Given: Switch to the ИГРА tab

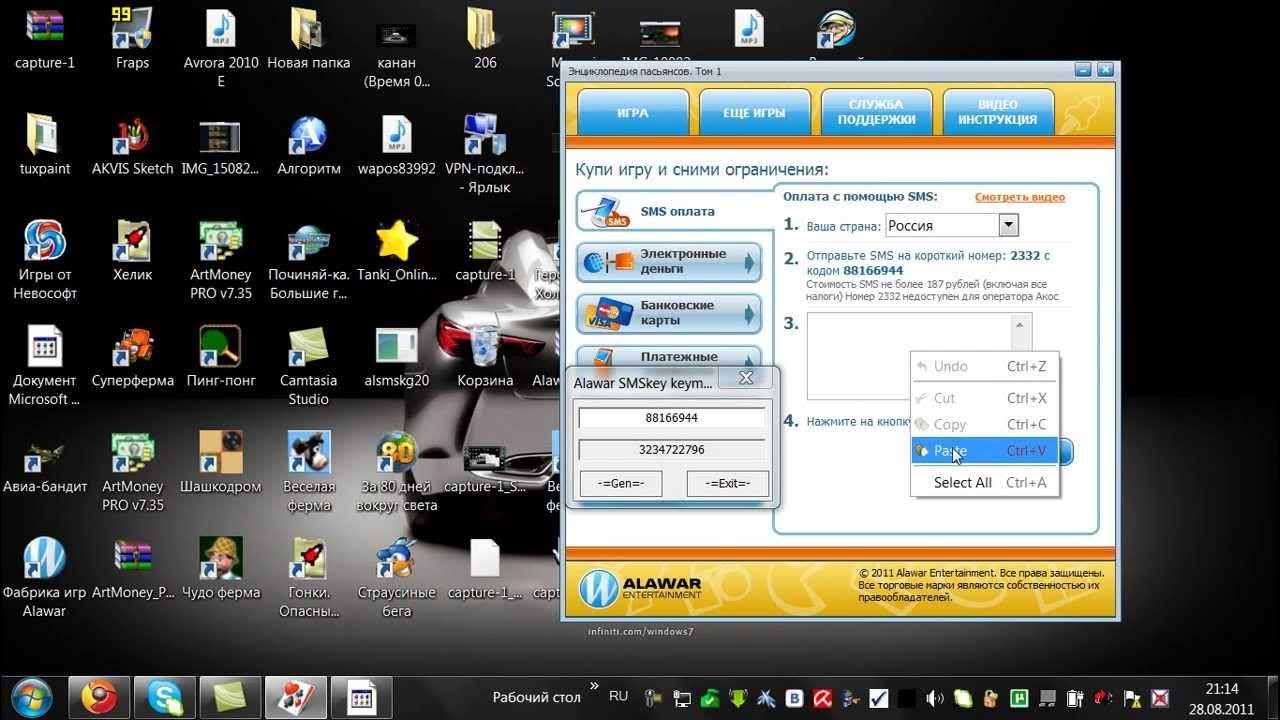Looking at the screenshot, I should pos(633,113).
